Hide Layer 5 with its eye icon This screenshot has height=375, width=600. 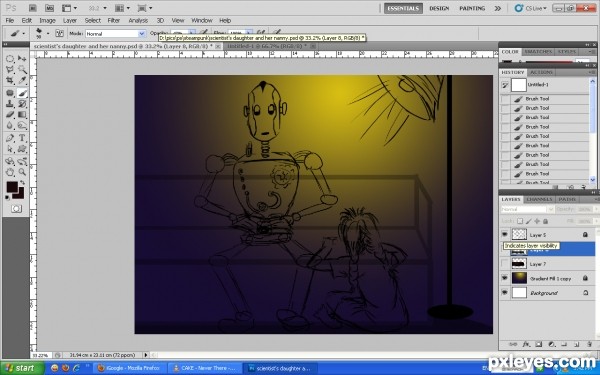505,234
